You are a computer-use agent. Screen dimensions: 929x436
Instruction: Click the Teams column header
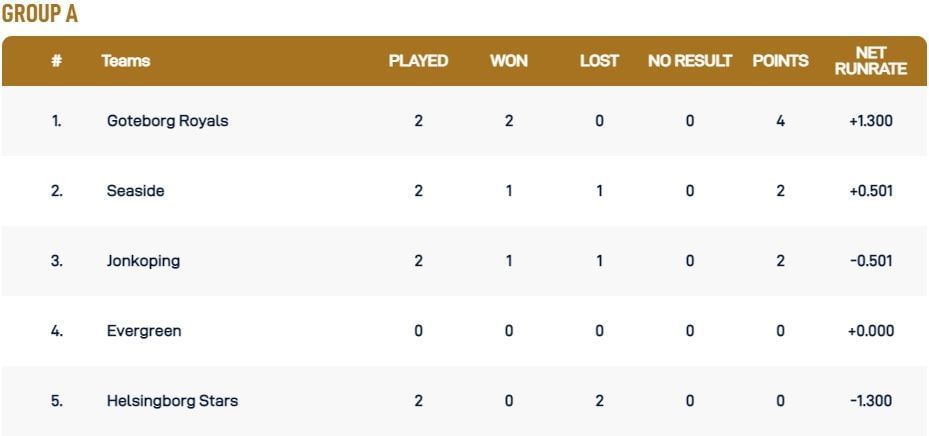pos(126,61)
